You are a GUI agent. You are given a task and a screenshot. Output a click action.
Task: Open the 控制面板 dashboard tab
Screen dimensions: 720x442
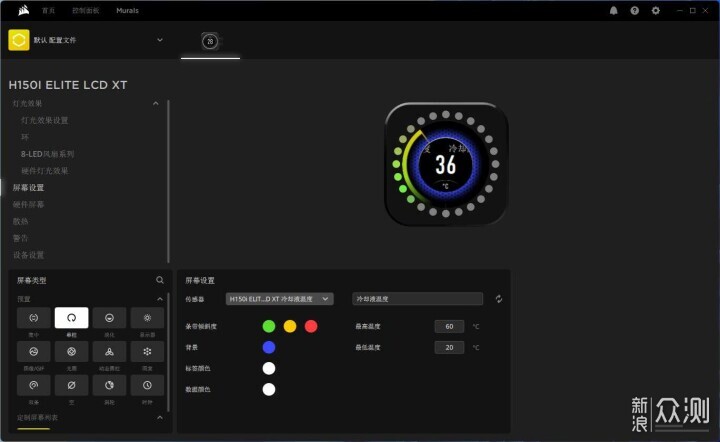pos(85,10)
